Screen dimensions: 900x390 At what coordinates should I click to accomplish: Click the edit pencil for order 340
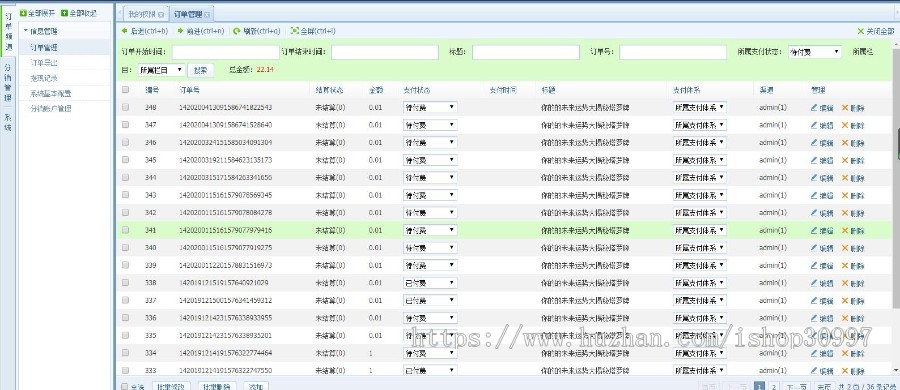[x=813, y=248]
